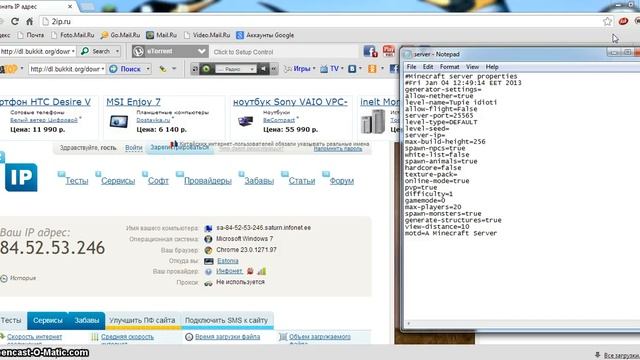Bookmark this page with the star
The image size is (640, 360).
[607, 21]
